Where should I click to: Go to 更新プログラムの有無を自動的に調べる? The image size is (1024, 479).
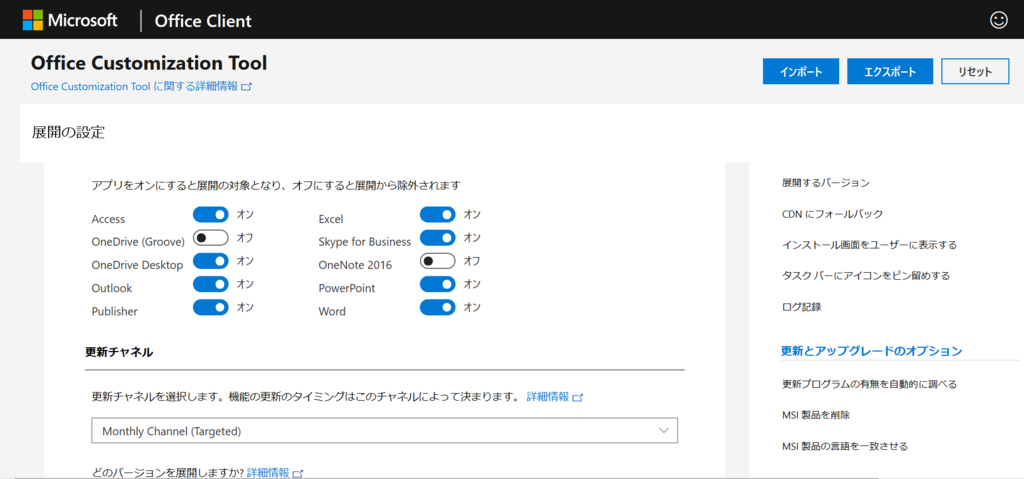point(869,384)
